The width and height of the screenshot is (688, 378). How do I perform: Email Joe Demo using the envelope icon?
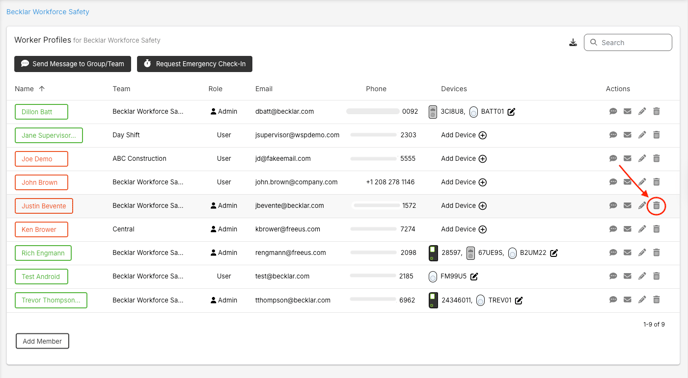(627, 158)
